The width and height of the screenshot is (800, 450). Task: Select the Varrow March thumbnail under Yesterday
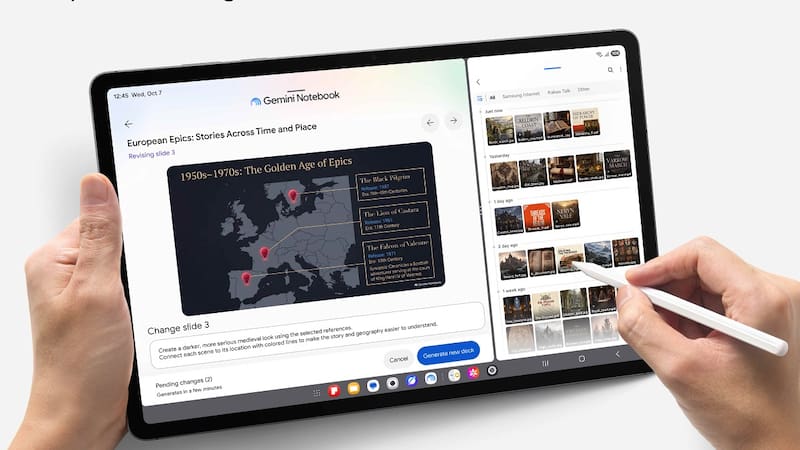[x=617, y=164]
